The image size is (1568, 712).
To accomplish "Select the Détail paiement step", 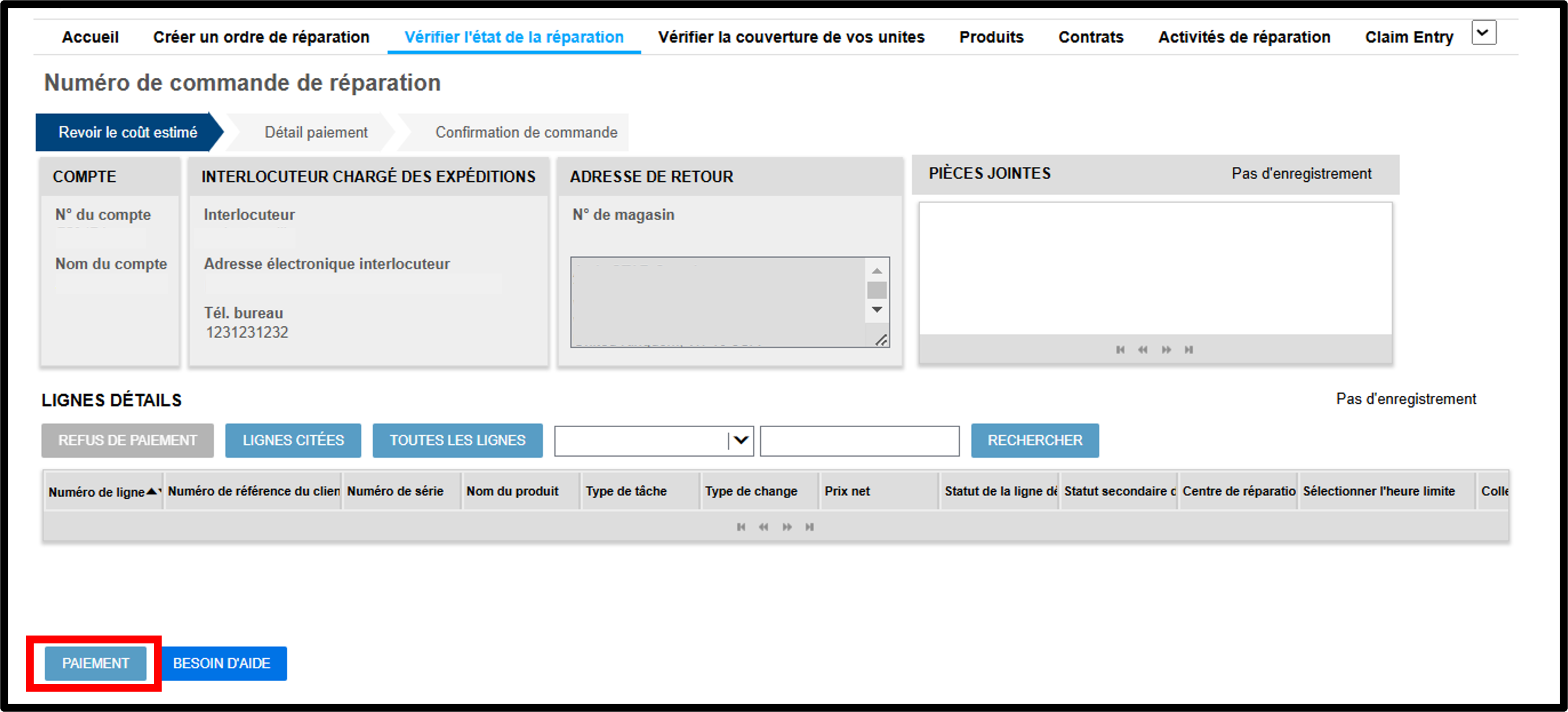I will pos(316,132).
